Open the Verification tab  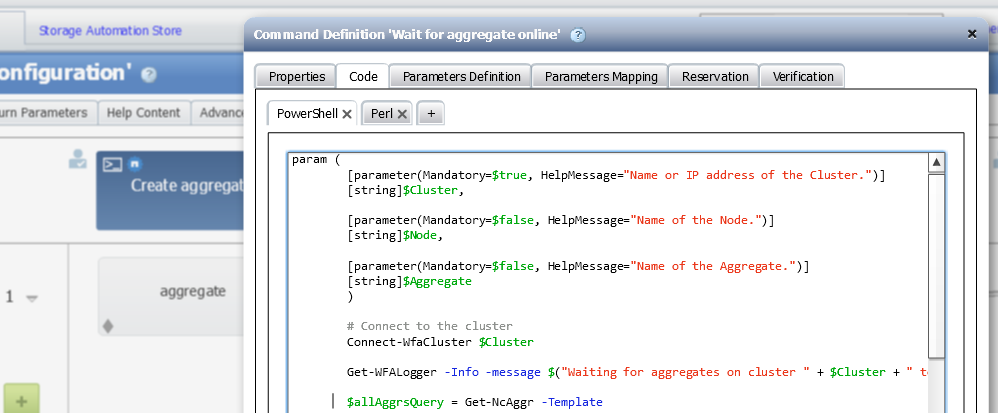click(x=803, y=76)
